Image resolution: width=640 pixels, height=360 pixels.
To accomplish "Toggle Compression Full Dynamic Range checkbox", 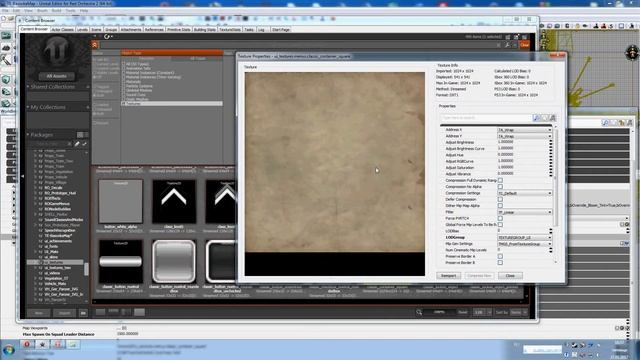I will tap(500, 180).
